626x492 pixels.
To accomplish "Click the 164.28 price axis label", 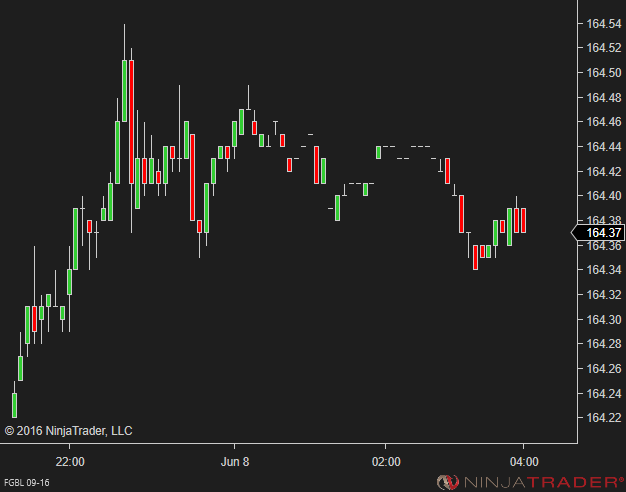I will tap(604, 344).
